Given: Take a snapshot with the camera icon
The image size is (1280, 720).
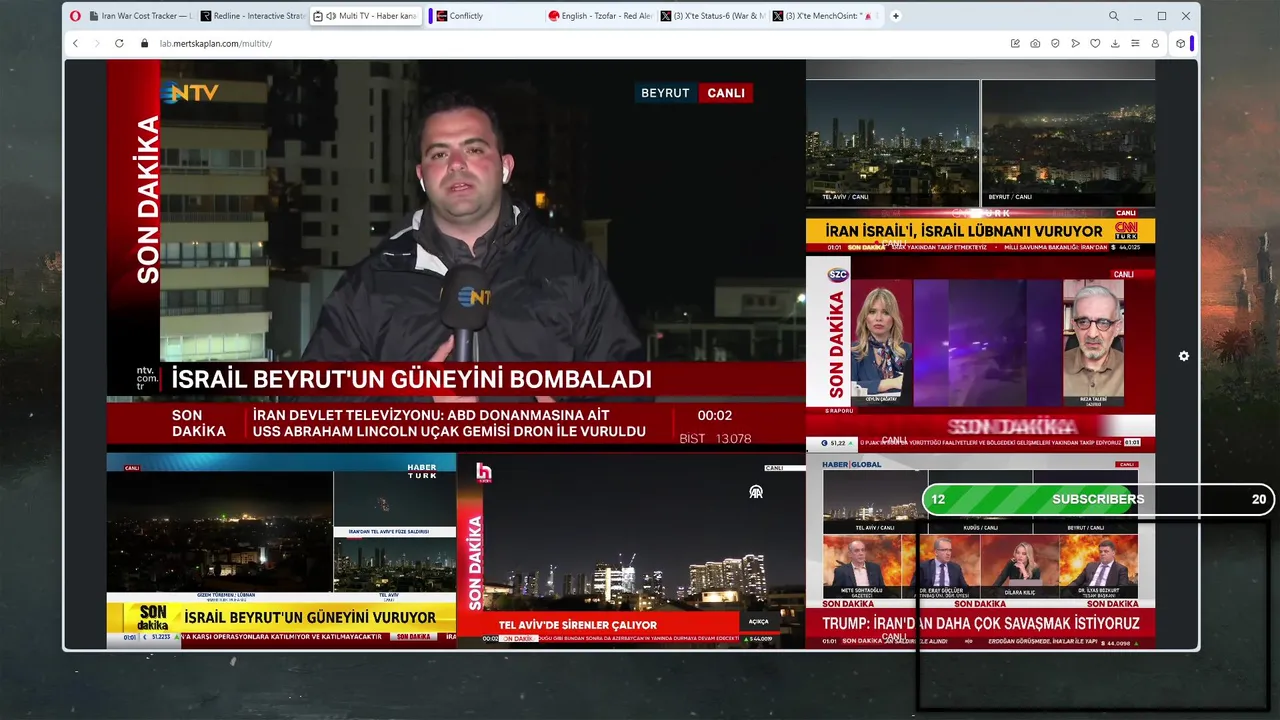Looking at the screenshot, I should 1035,44.
